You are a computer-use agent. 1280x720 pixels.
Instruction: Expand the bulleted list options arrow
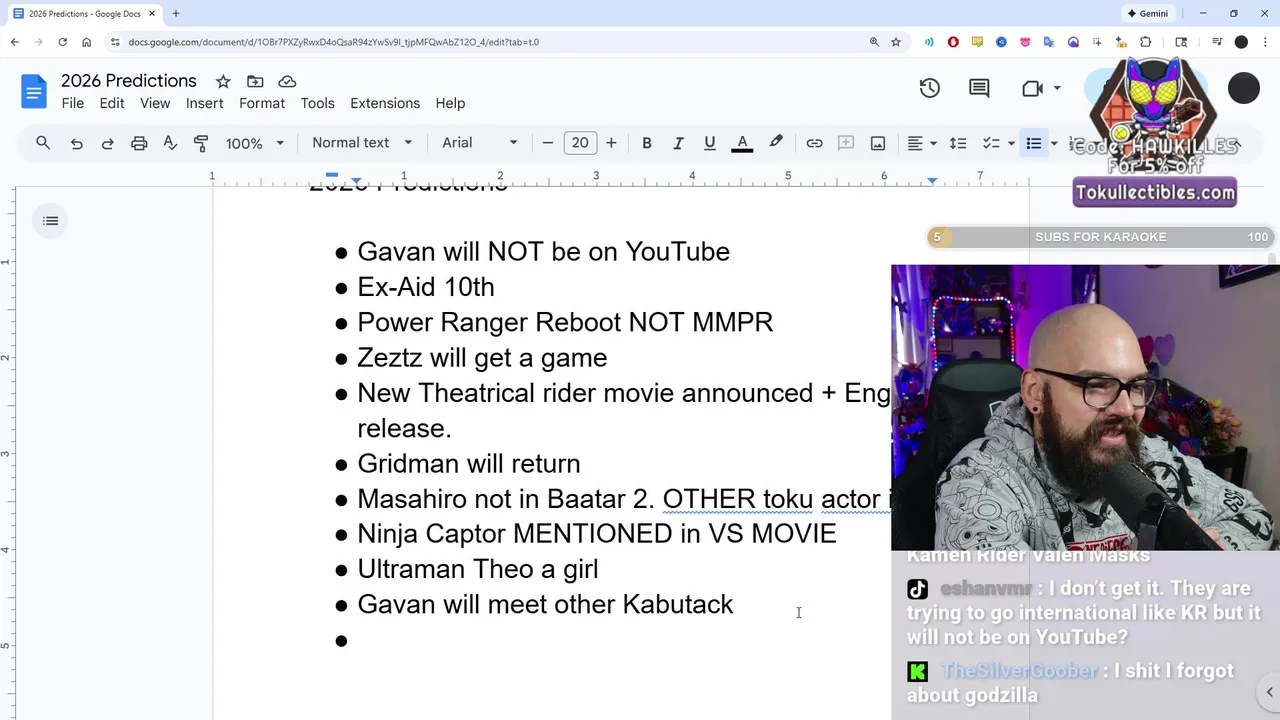click(x=1054, y=143)
